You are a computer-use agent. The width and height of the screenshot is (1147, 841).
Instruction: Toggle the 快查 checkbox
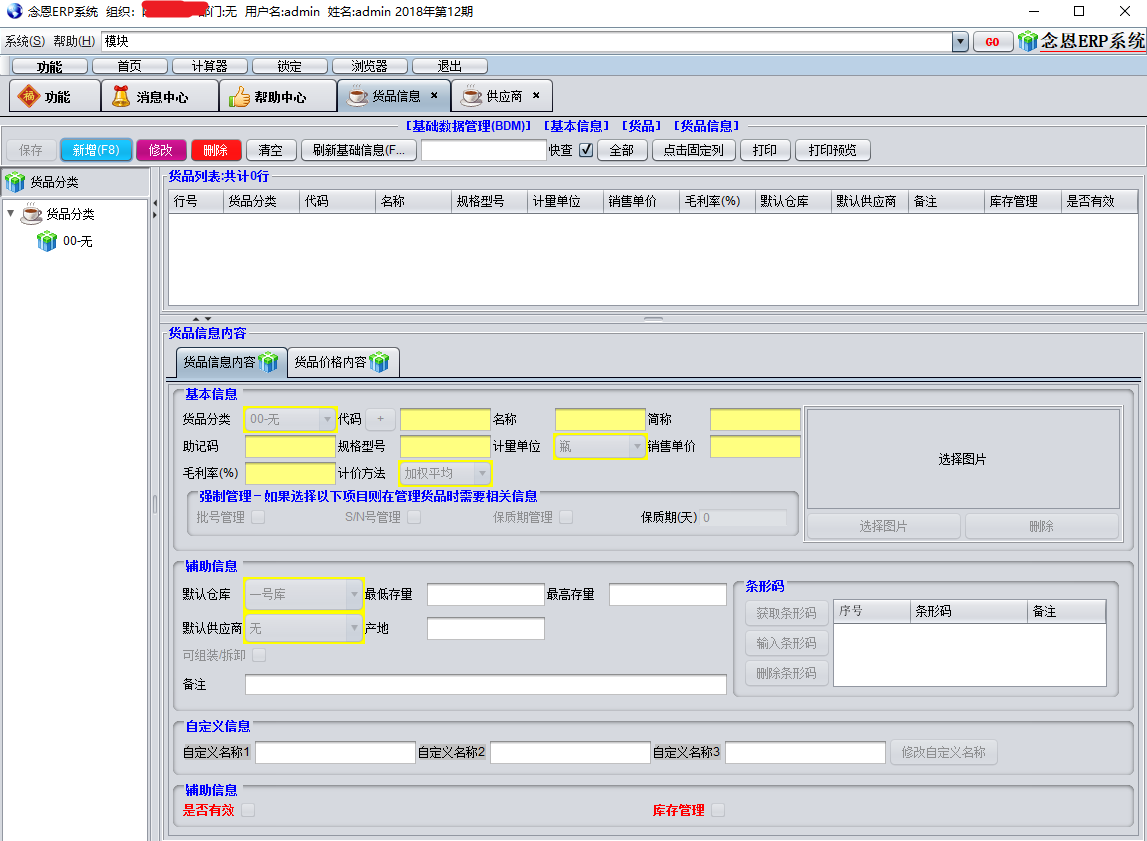coord(586,150)
